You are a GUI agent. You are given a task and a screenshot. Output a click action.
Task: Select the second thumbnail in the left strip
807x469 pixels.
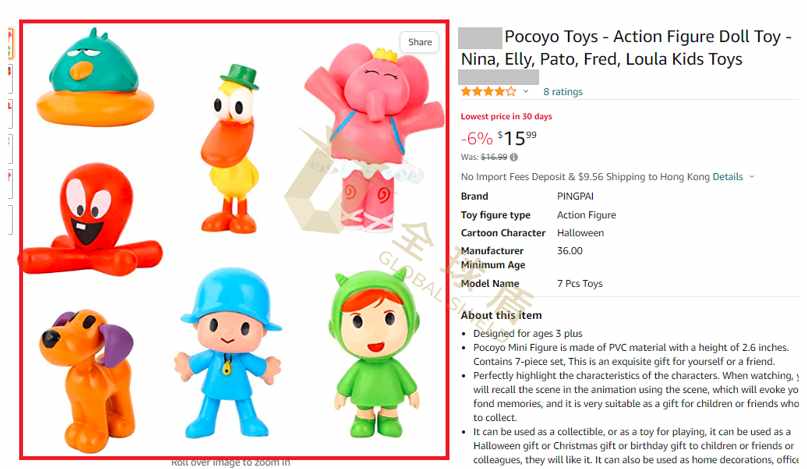tap(10, 79)
